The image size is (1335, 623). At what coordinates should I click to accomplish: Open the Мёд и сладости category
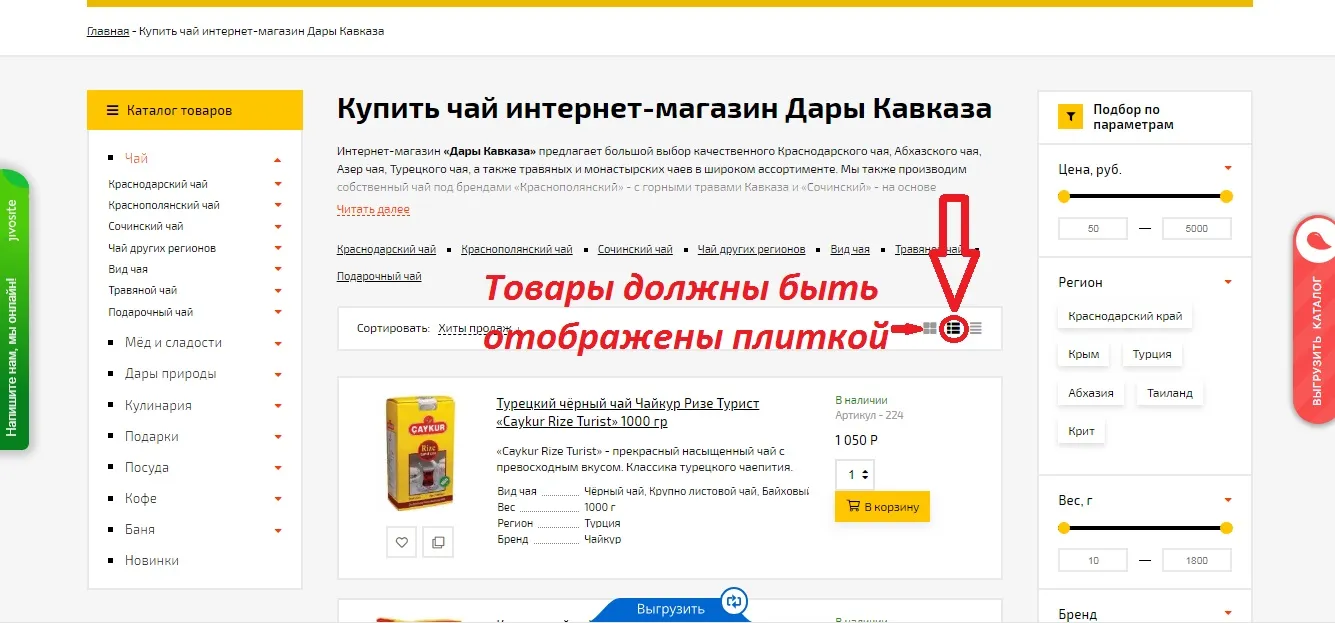click(x=173, y=342)
